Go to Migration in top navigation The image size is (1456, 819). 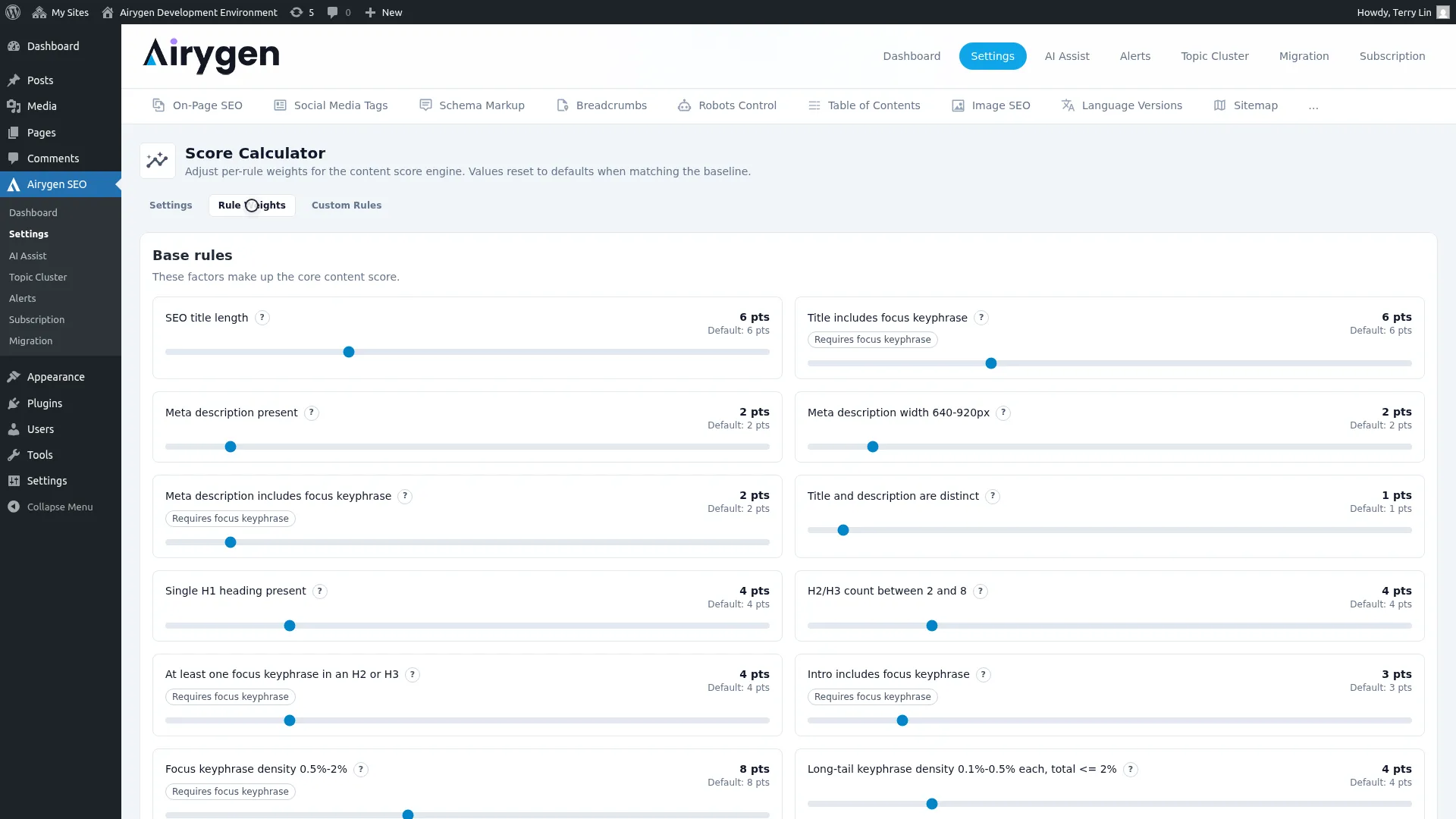tap(1304, 56)
